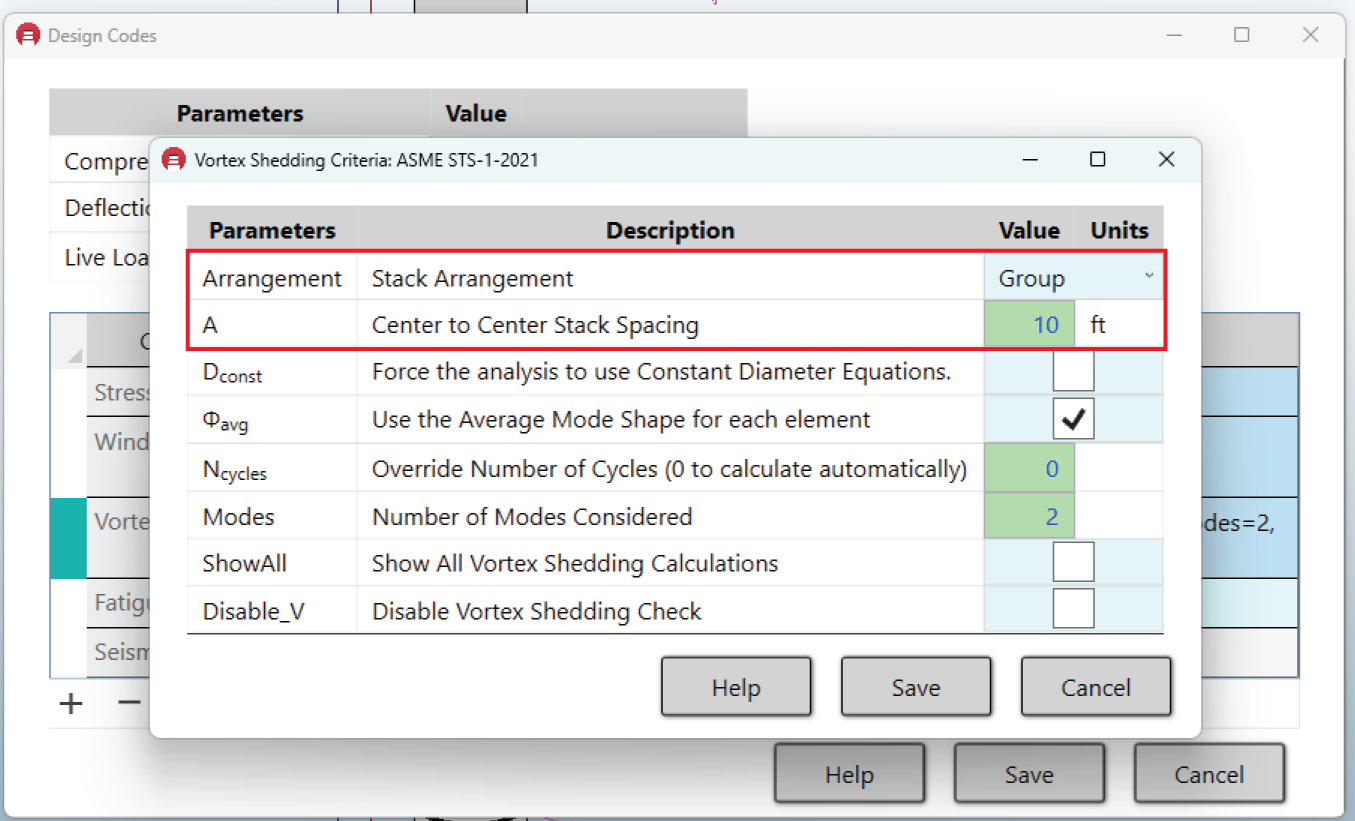The image size is (1355, 821).
Task: Uncheck Use the Average Mode Shape checkbox
Action: click(1073, 420)
